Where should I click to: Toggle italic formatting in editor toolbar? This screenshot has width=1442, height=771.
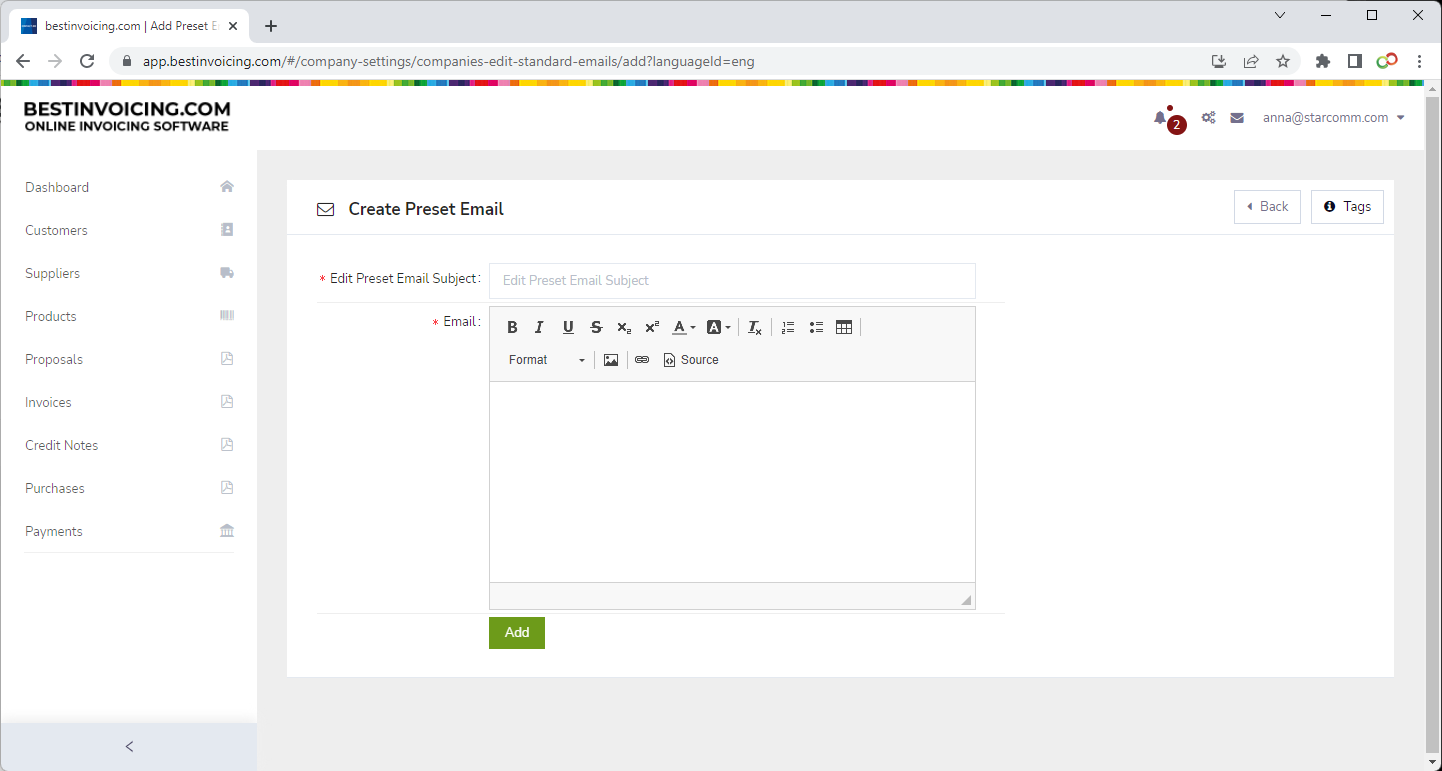click(540, 328)
